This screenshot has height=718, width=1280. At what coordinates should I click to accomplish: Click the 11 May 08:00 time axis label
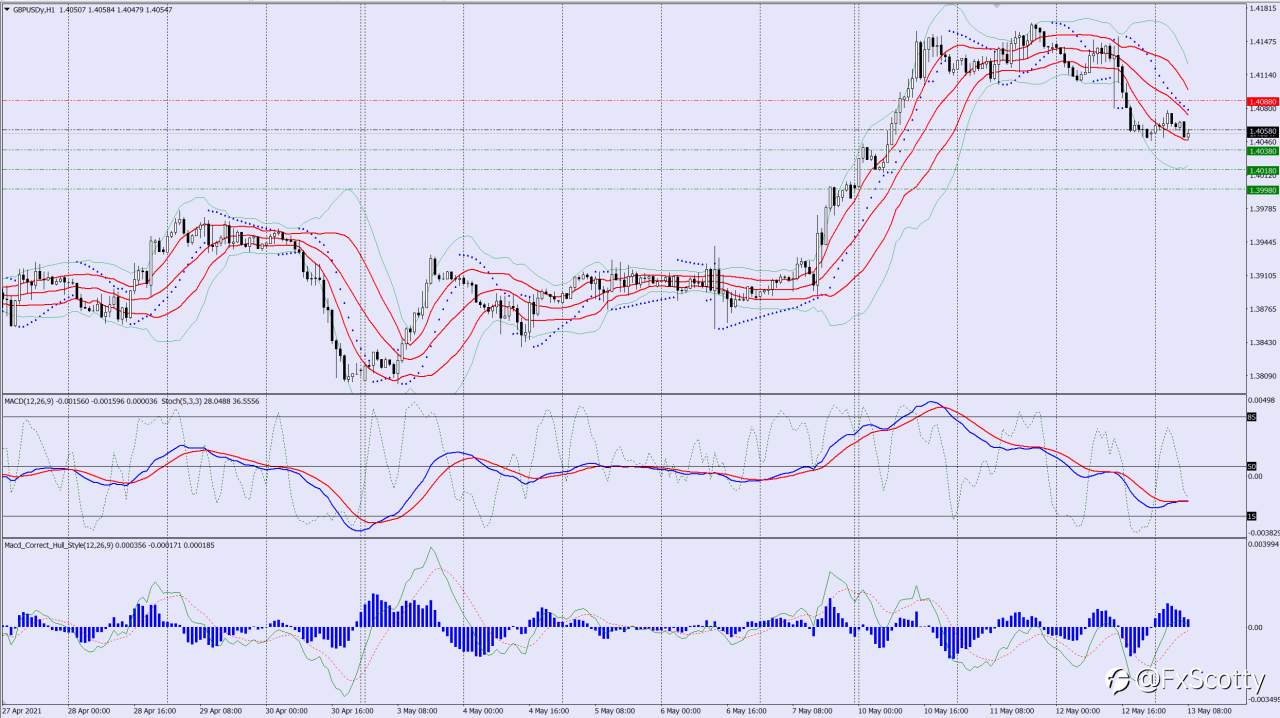click(x=1014, y=711)
